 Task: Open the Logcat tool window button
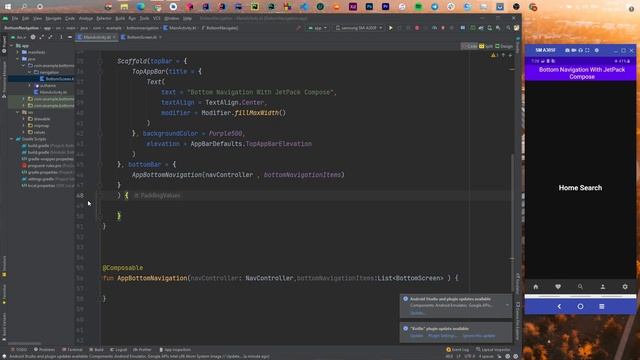pyautogui.click(x=119, y=350)
